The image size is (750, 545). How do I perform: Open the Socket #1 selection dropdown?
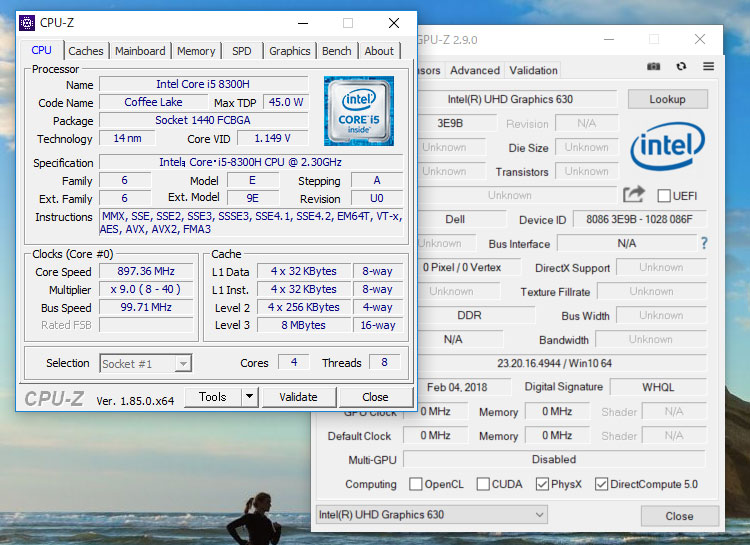(146, 364)
